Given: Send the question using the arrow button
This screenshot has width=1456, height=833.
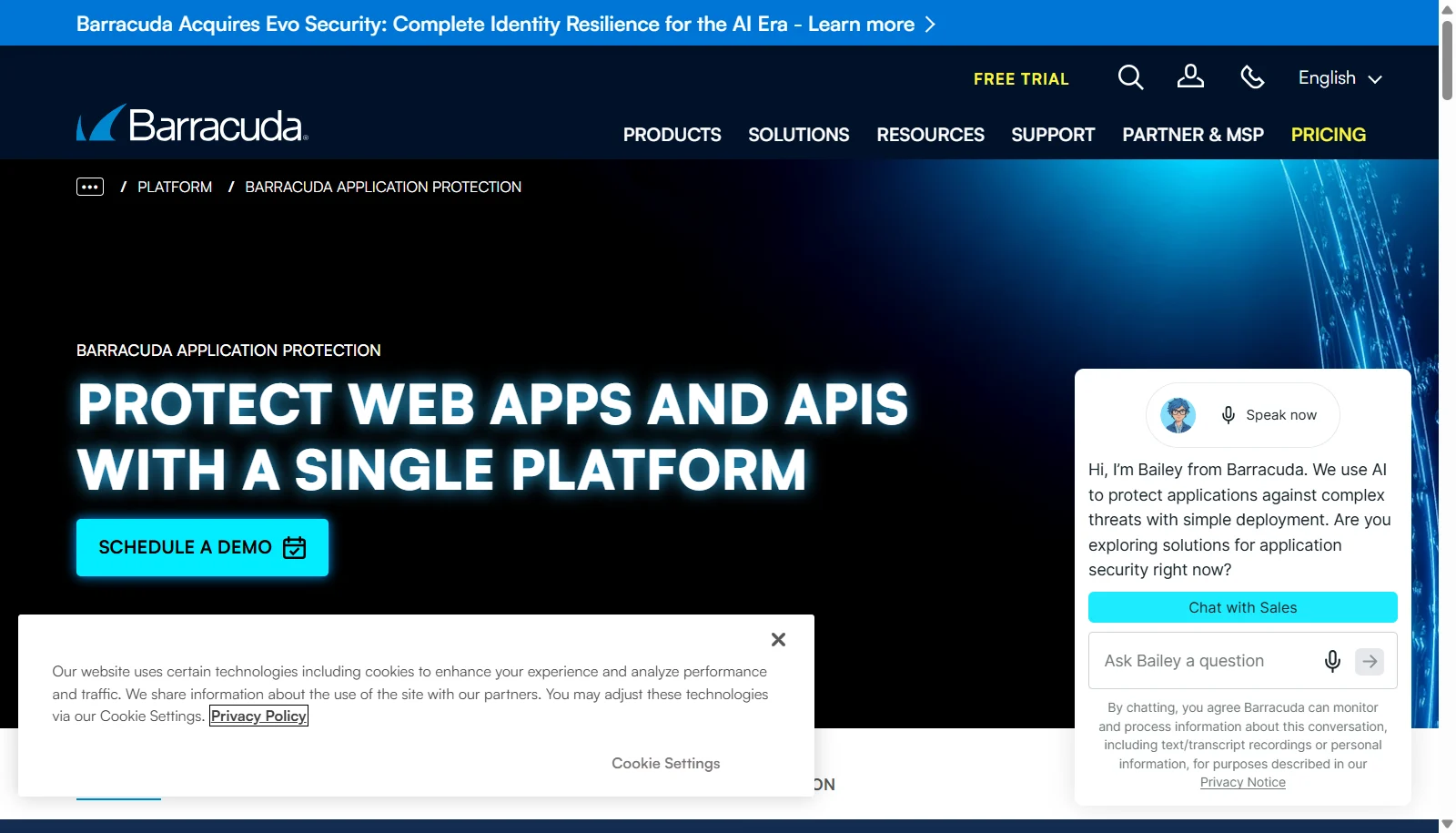Looking at the screenshot, I should pyautogui.click(x=1370, y=661).
